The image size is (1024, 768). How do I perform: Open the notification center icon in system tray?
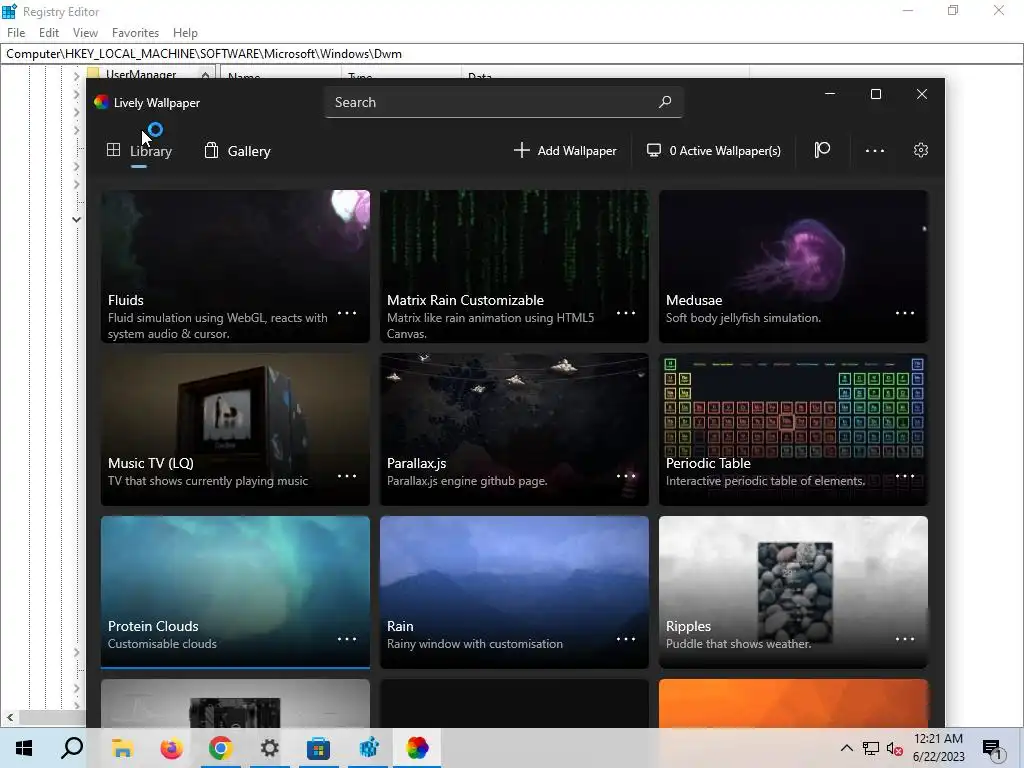click(x=992, y=748)
